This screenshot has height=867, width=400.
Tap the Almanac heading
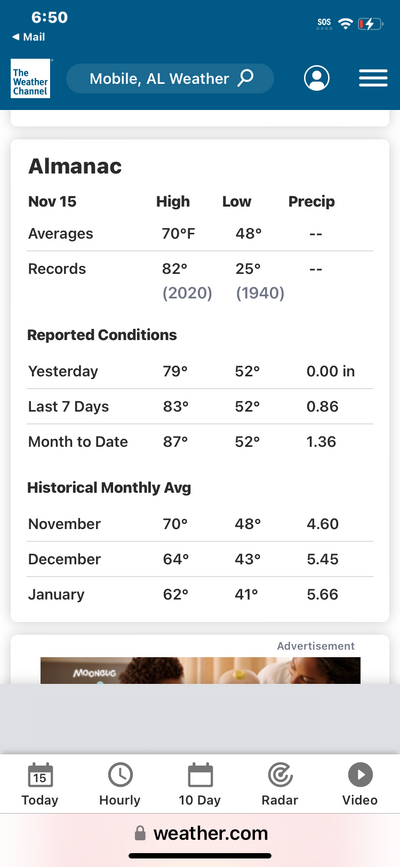tap(75, 166)
